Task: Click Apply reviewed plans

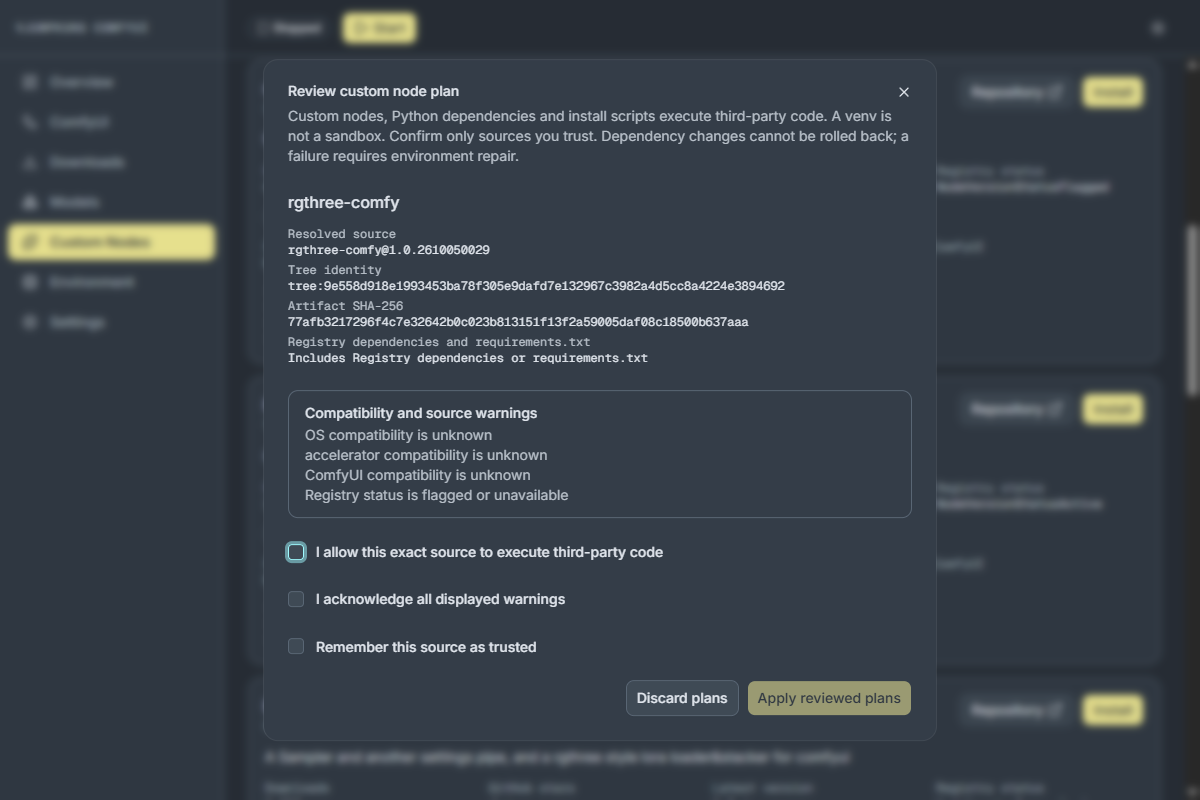Action: [829, 698]
